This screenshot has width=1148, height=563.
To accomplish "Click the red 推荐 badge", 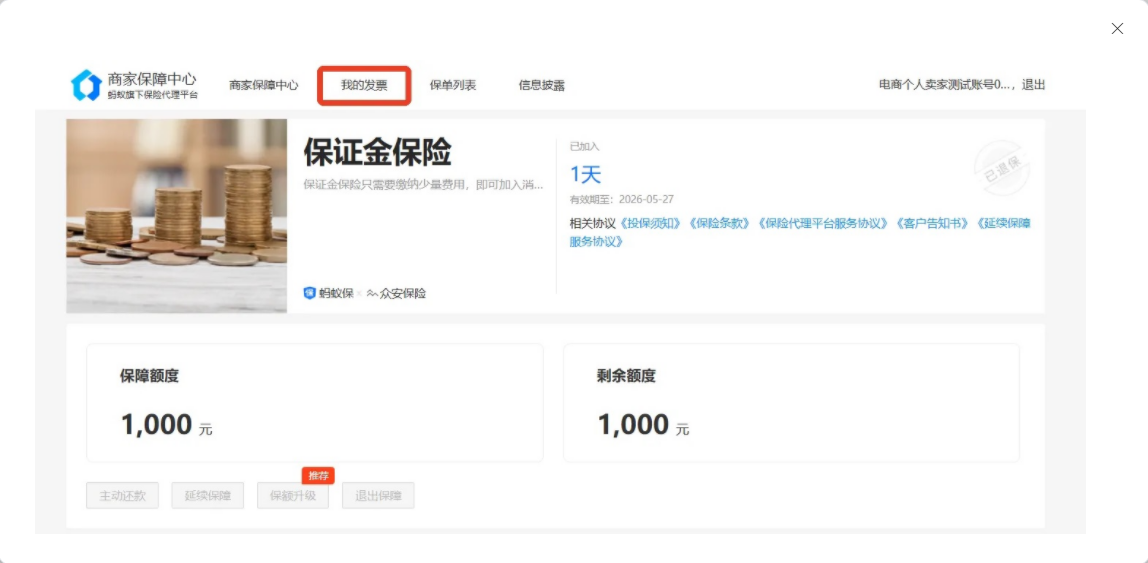I will point(318,476).
